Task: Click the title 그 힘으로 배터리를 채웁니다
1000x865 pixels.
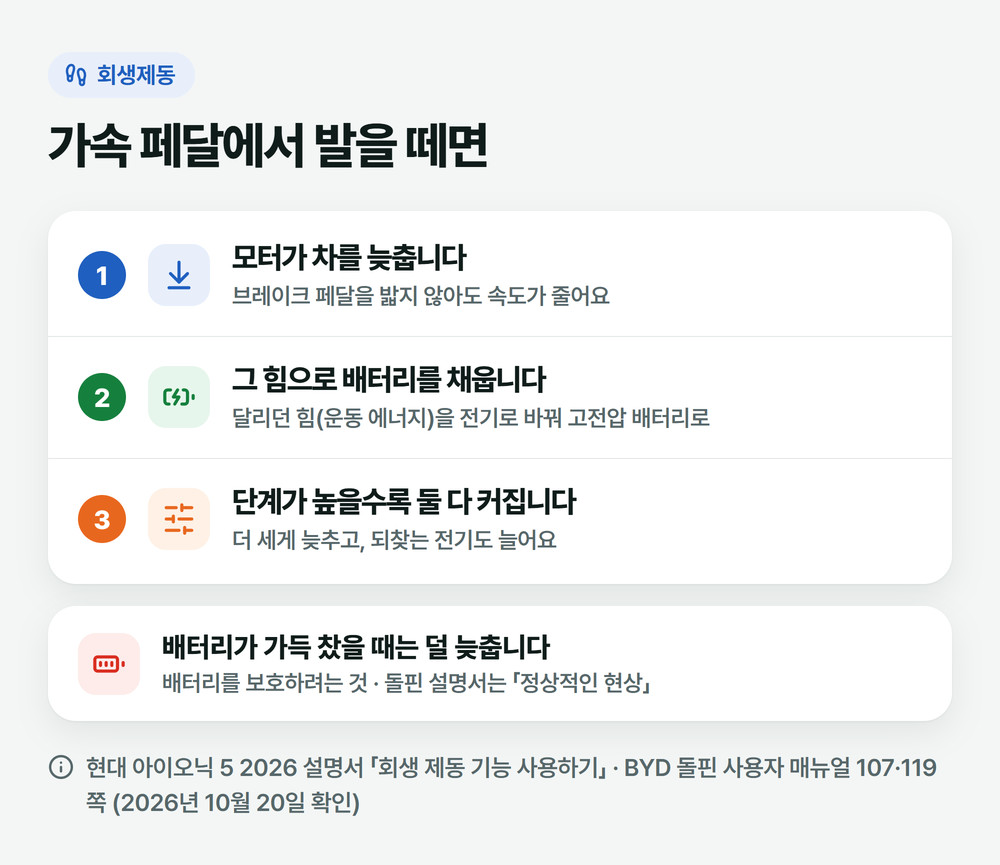Action: click(389, 379)
